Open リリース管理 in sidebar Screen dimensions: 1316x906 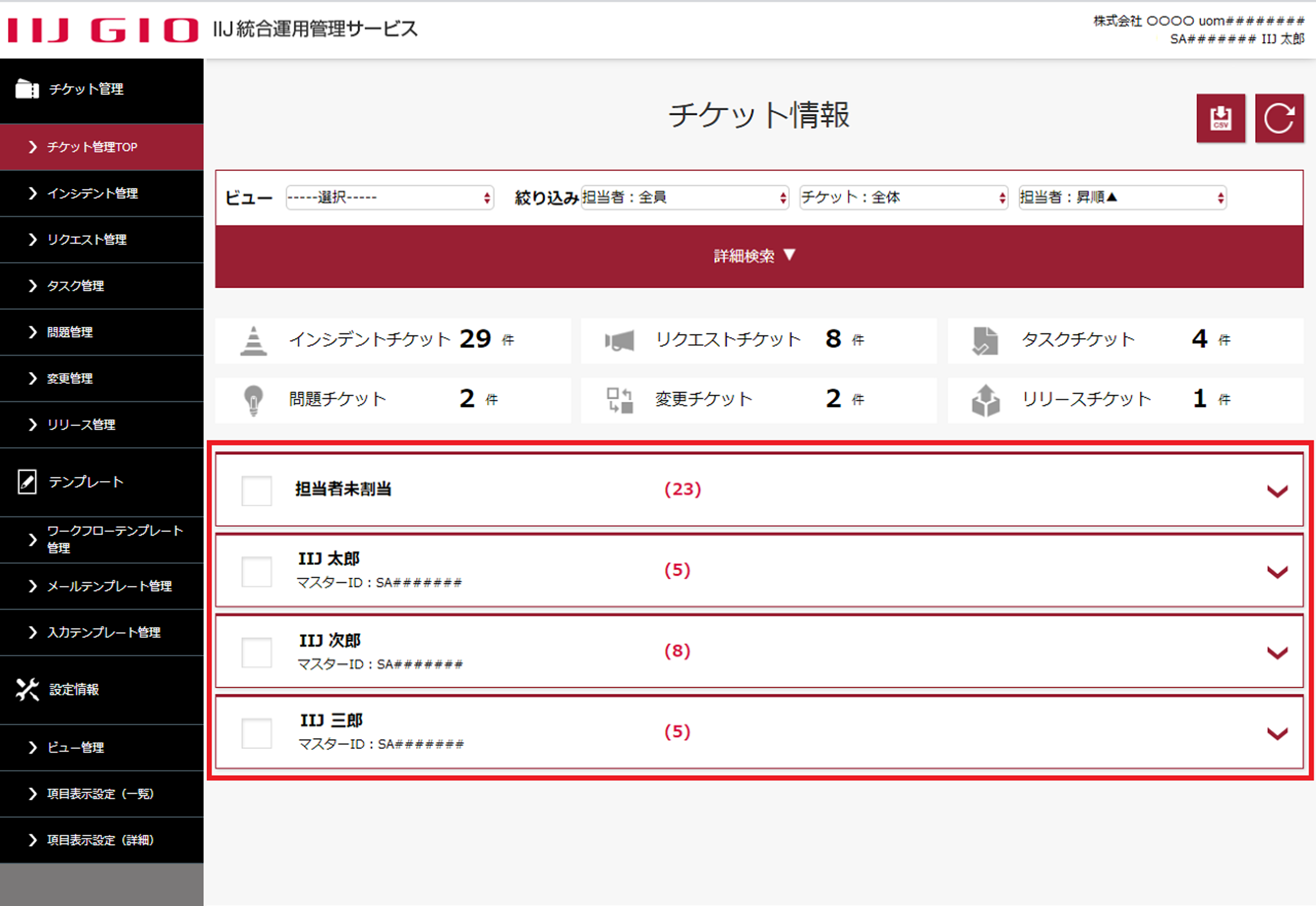coord(102,425)
